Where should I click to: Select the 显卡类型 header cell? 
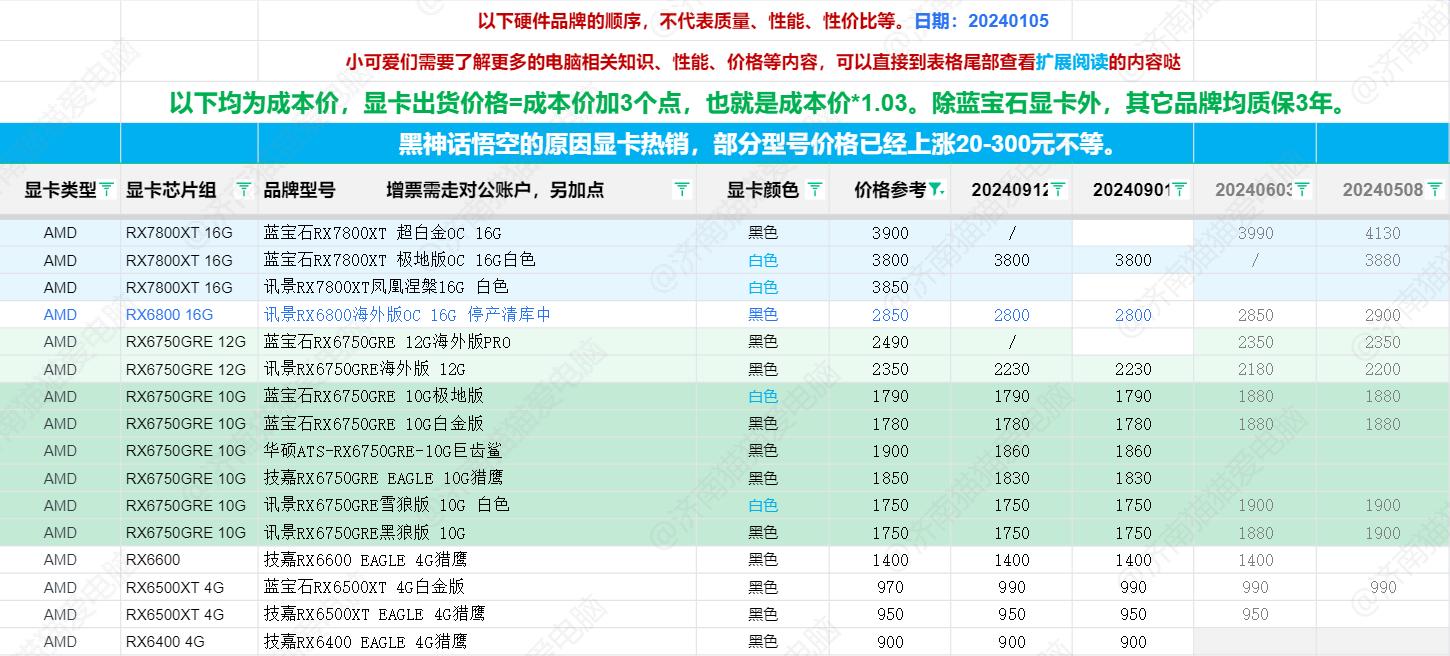[x=60, y=189]
